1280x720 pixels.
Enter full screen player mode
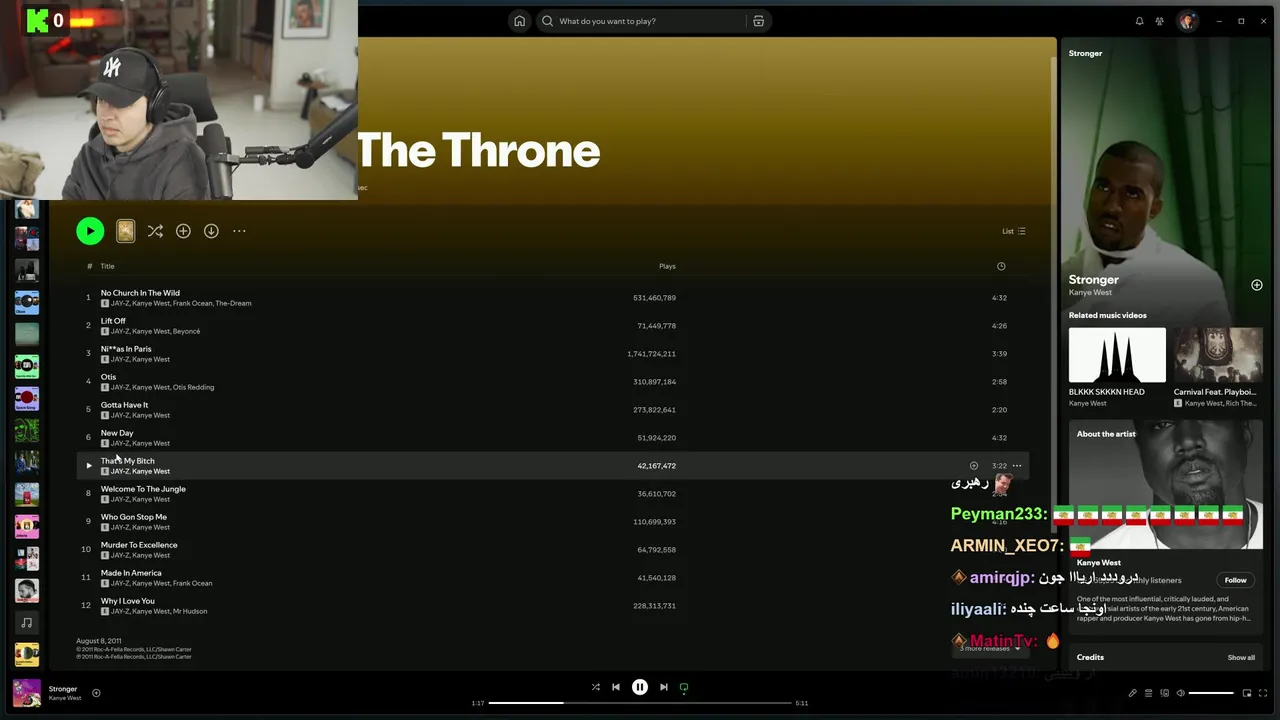click(x=1263, y=693)
